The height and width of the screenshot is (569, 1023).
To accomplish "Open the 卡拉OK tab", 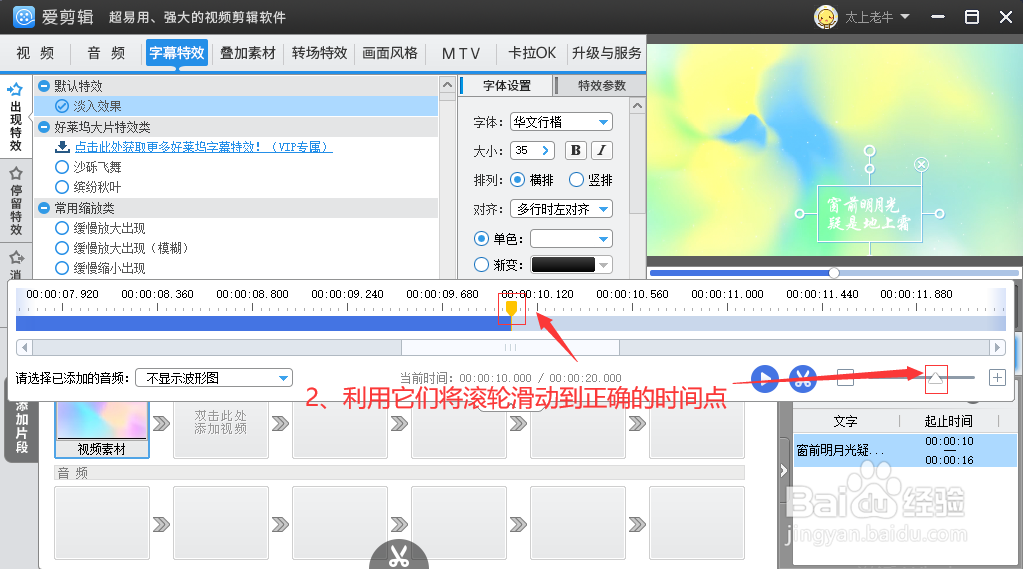I will point(532,53).
